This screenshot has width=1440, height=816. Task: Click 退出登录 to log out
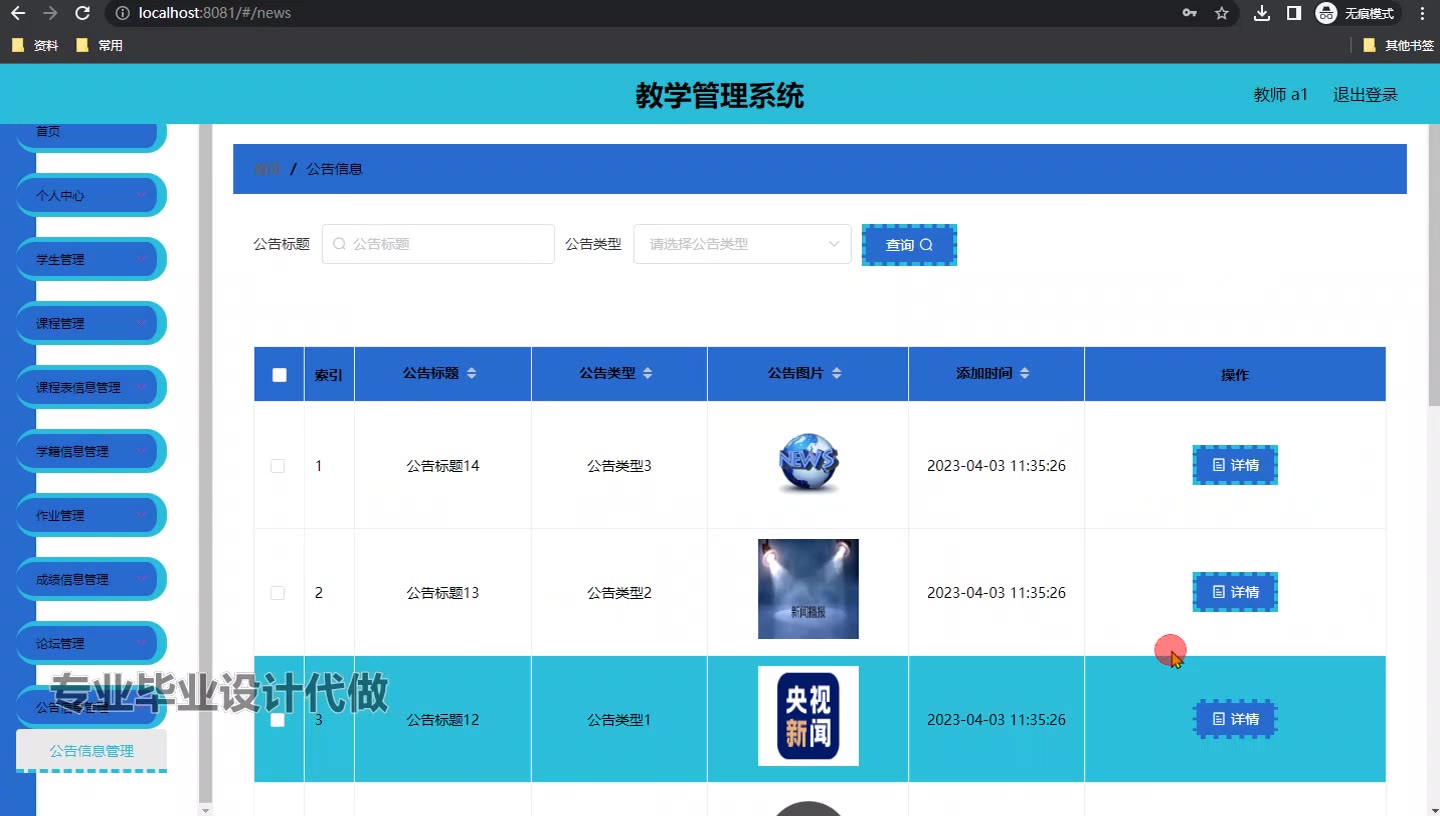tap(1365, 95)
